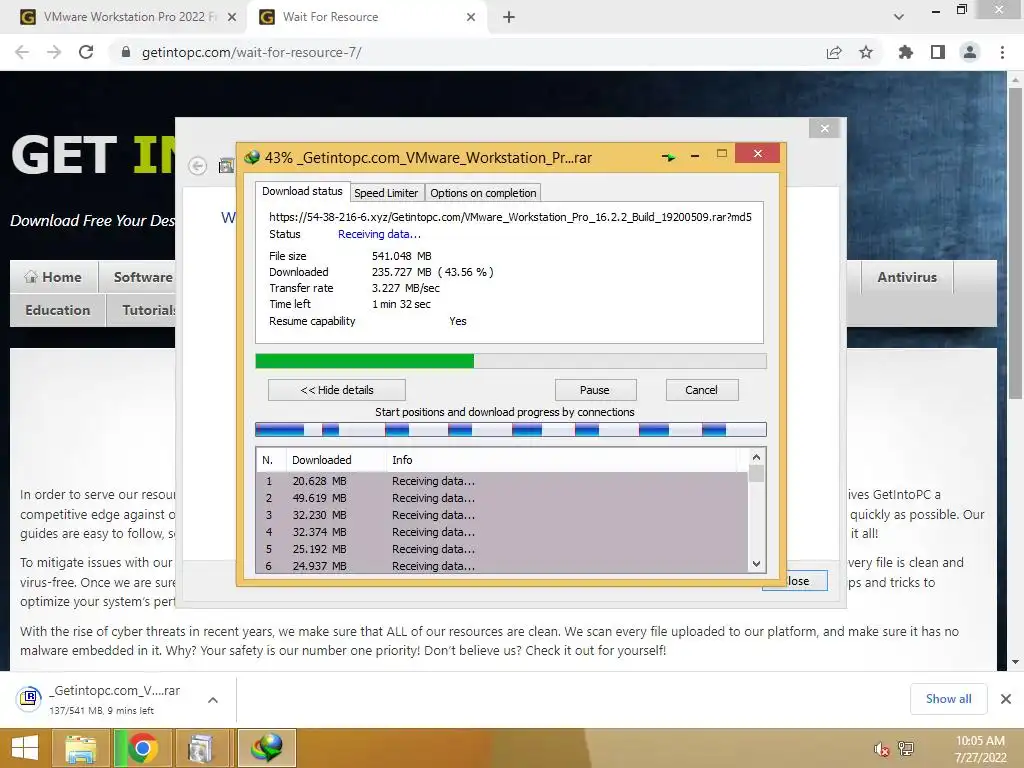This screenshot has height=768, width=1024.
Task: Click the IDM globe icon in dialog title
Action: pos(252,157)
